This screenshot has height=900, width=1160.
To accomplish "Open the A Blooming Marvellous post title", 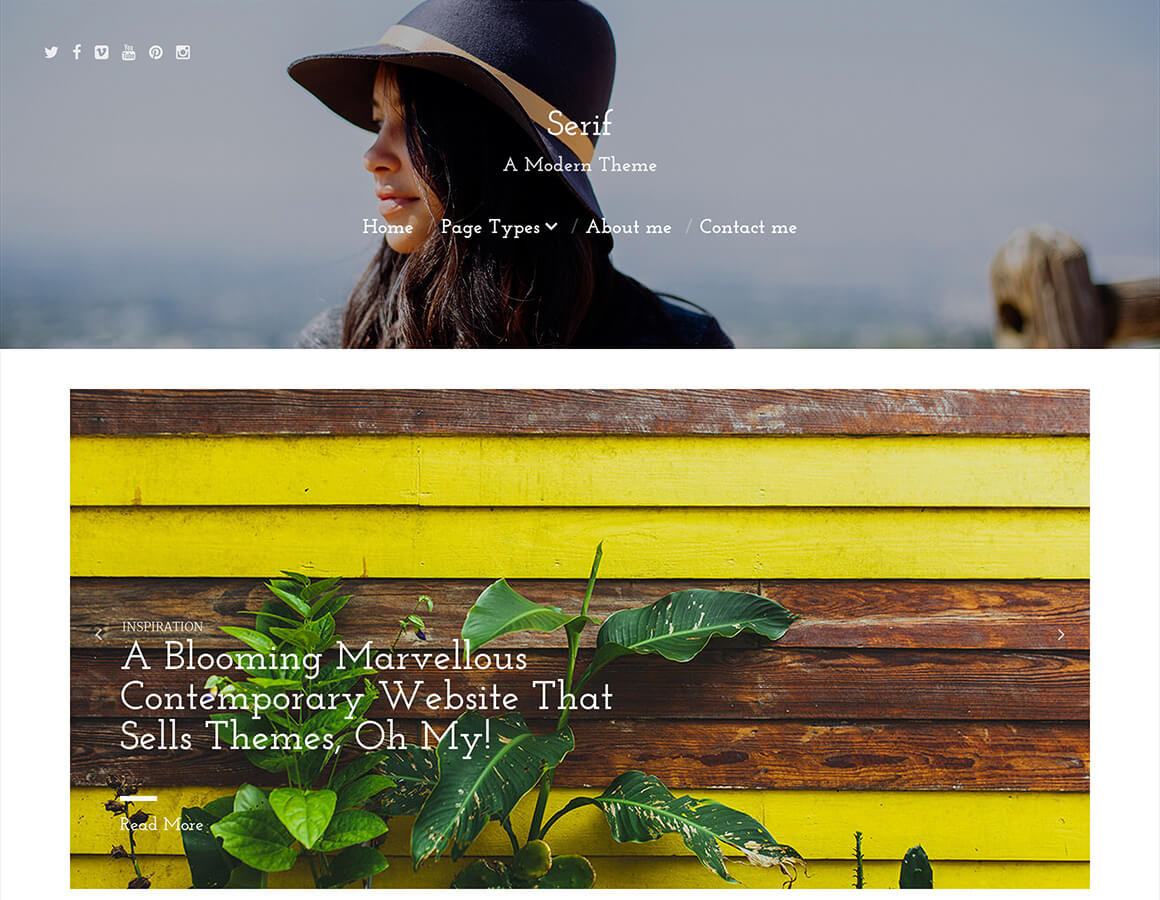I will (367, 697).
